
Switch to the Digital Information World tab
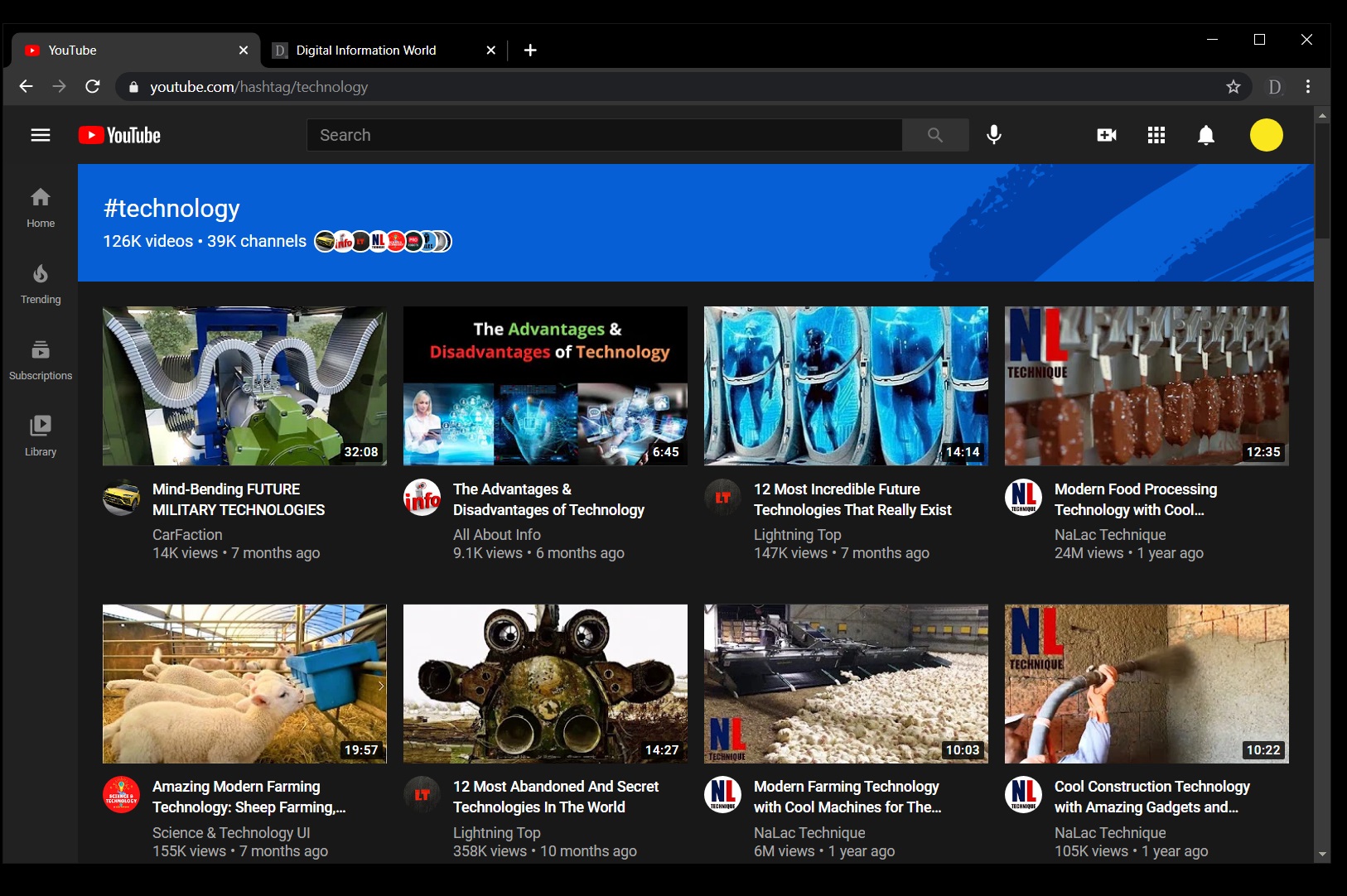tap(365, 50)
